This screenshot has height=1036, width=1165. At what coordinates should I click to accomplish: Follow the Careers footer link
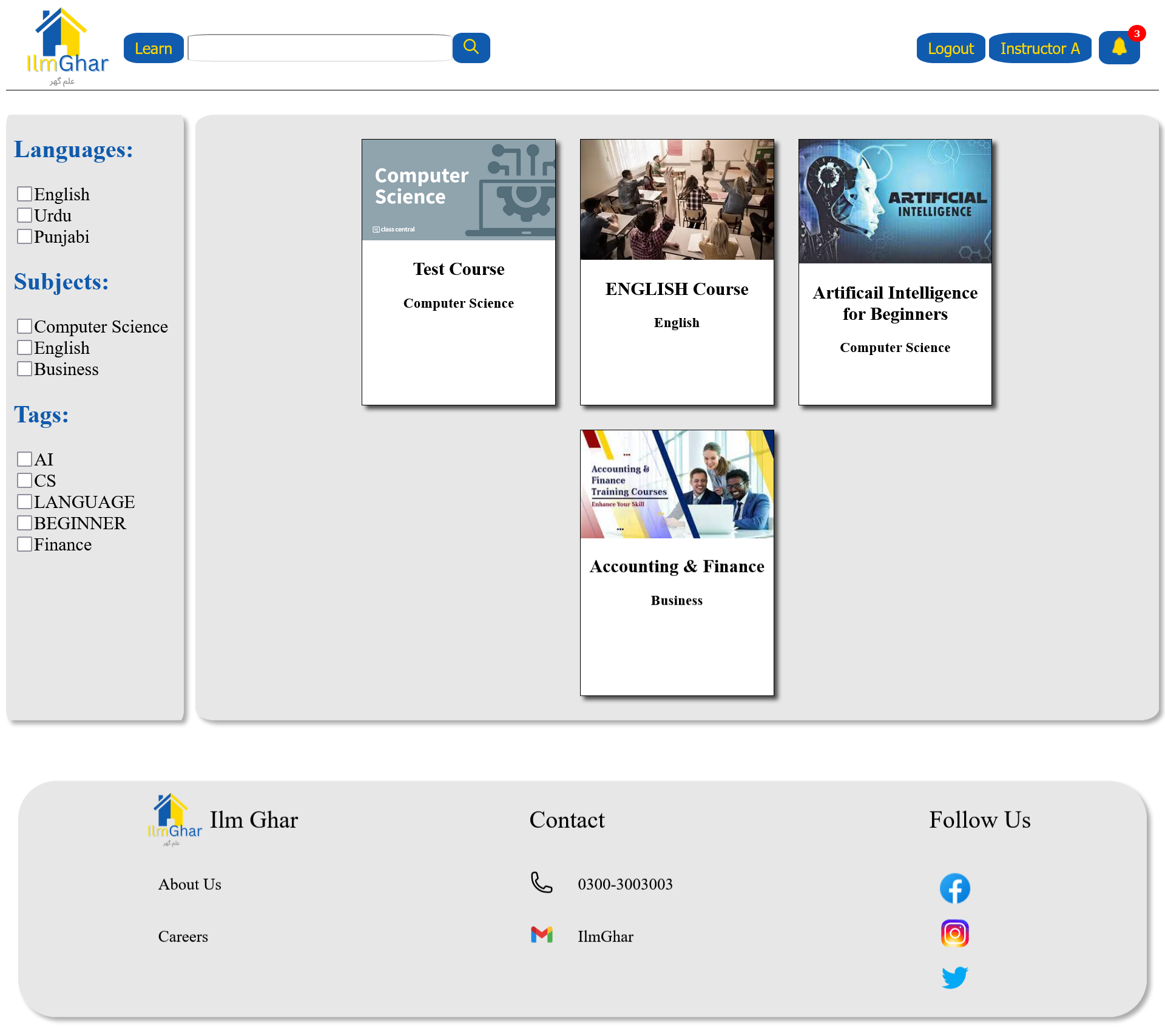coord(183,936)
